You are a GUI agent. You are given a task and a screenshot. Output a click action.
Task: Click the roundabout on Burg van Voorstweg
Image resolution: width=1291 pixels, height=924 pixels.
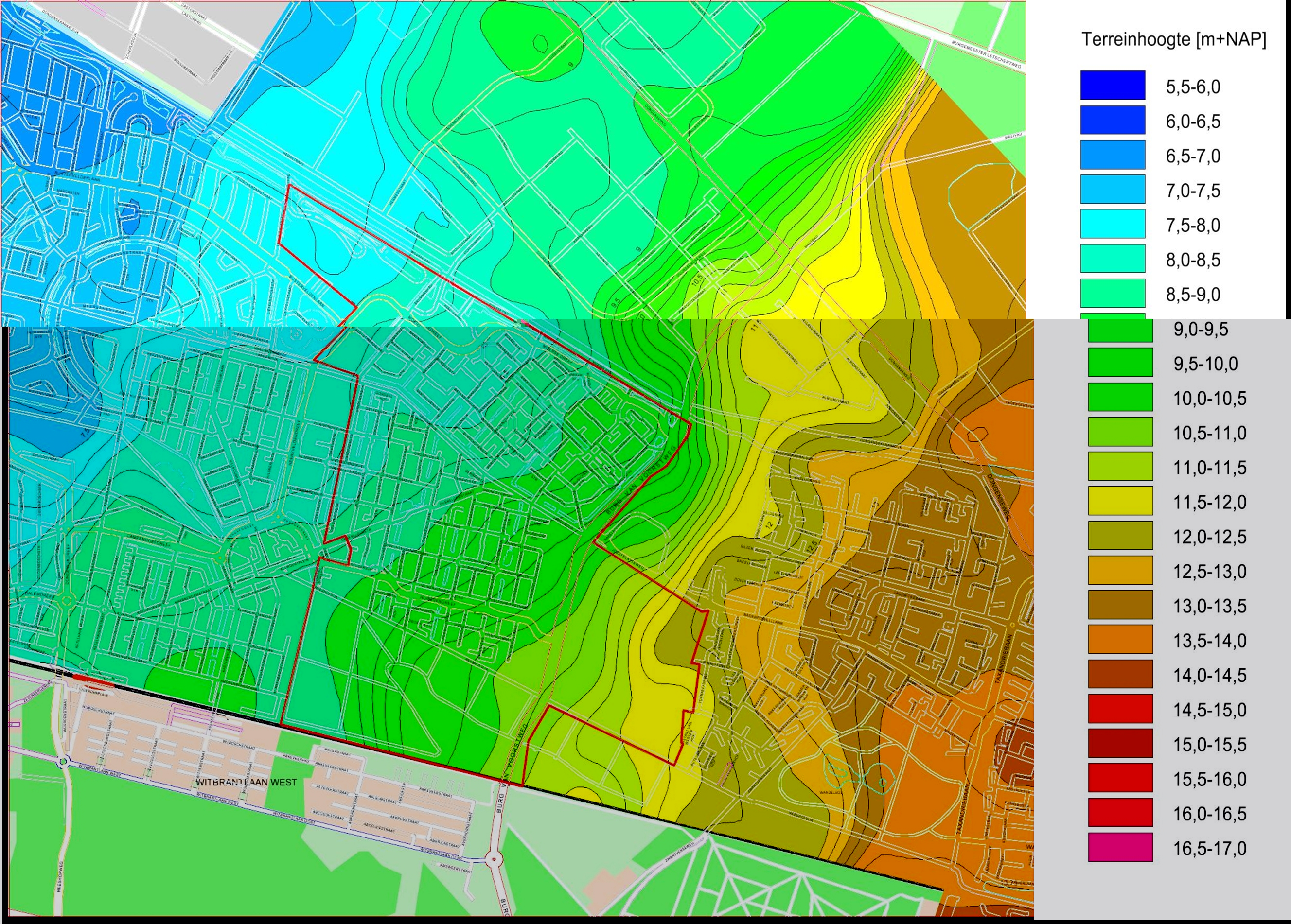(x=494, y=860)
